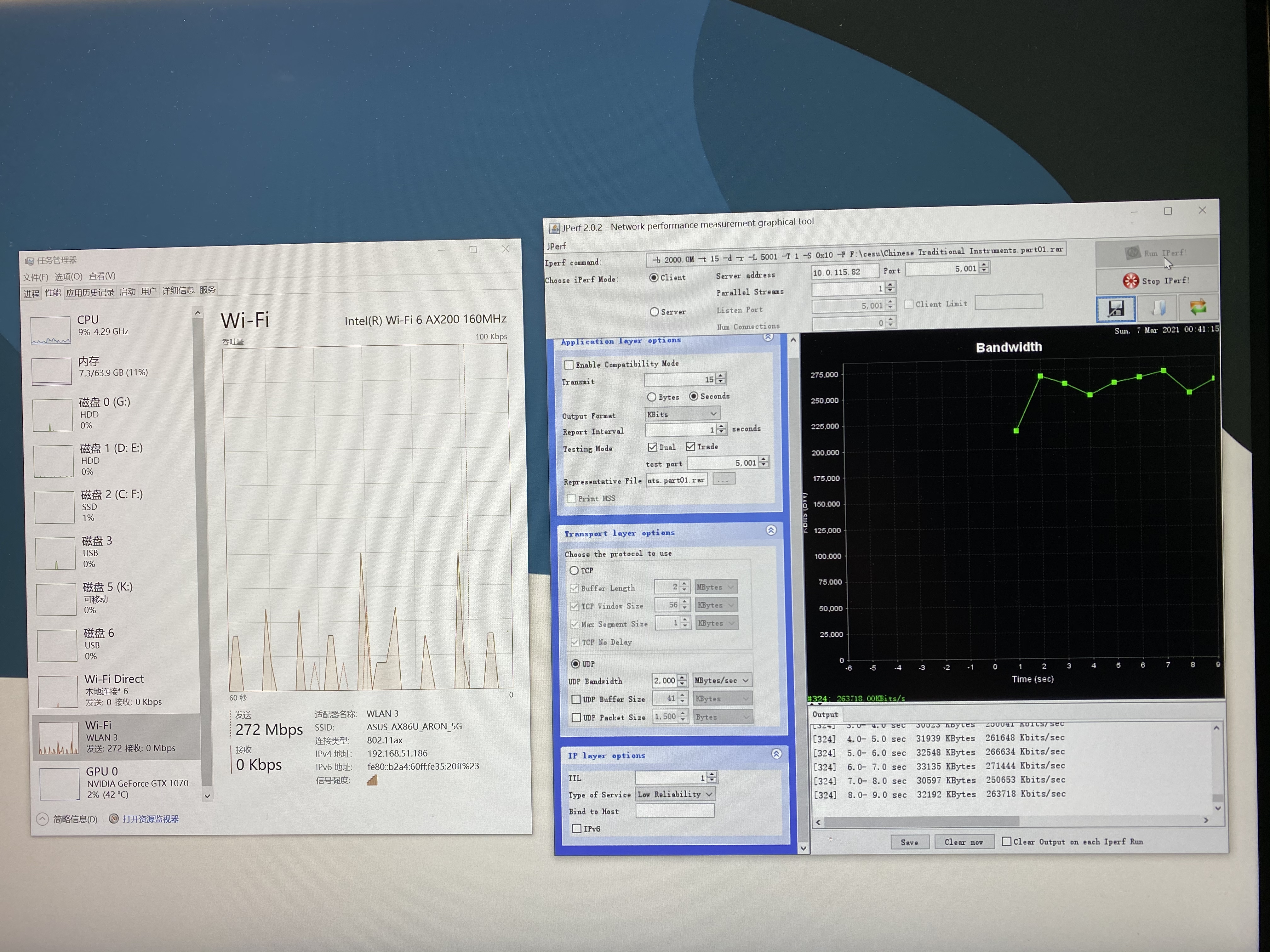
Task: Open the Output Format KBits dropdown
Action: pyautogui.click(x=682, y=414)
